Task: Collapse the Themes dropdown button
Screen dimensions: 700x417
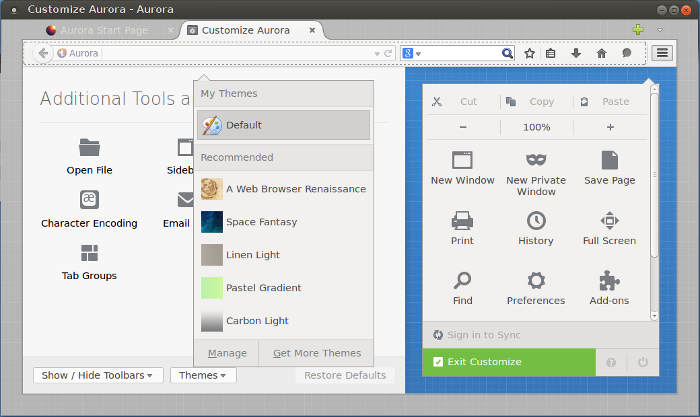Action: (203, 375)
